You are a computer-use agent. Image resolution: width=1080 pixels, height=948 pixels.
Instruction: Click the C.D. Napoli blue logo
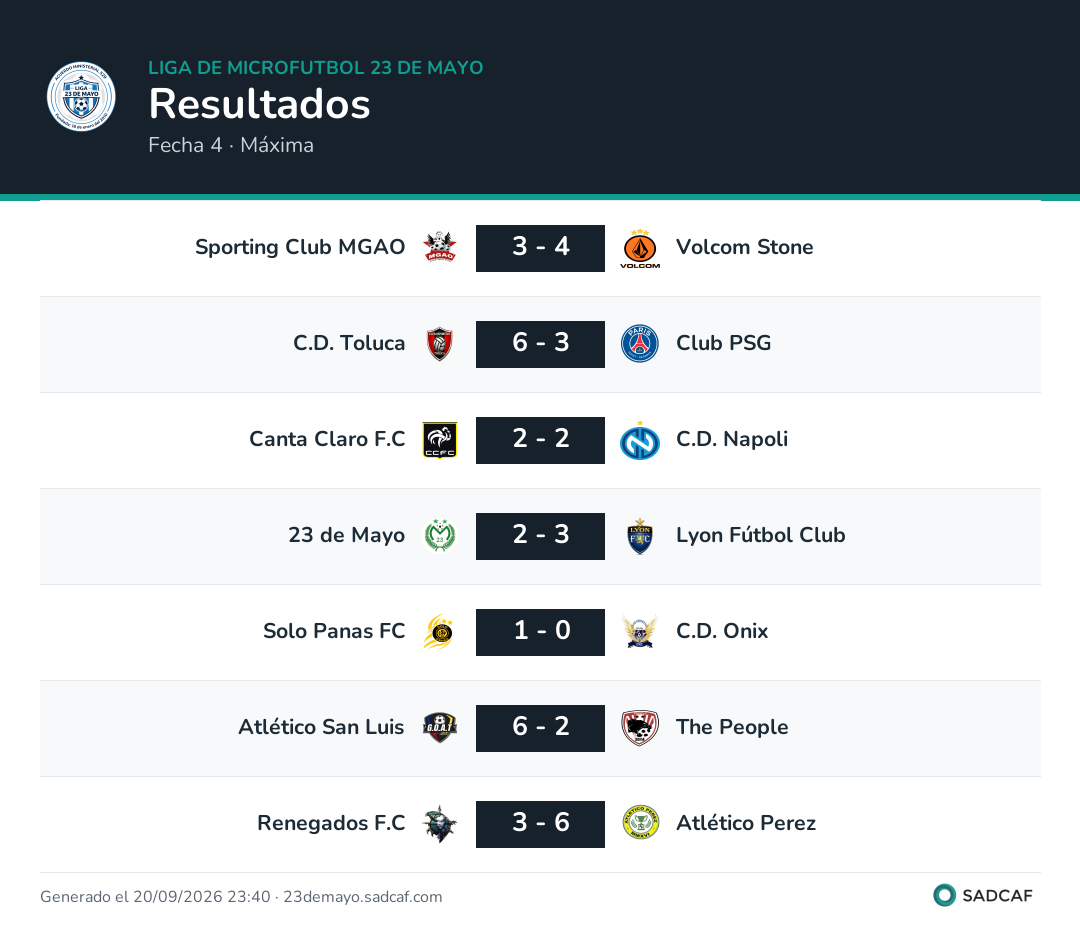click(x=640, y=441)
